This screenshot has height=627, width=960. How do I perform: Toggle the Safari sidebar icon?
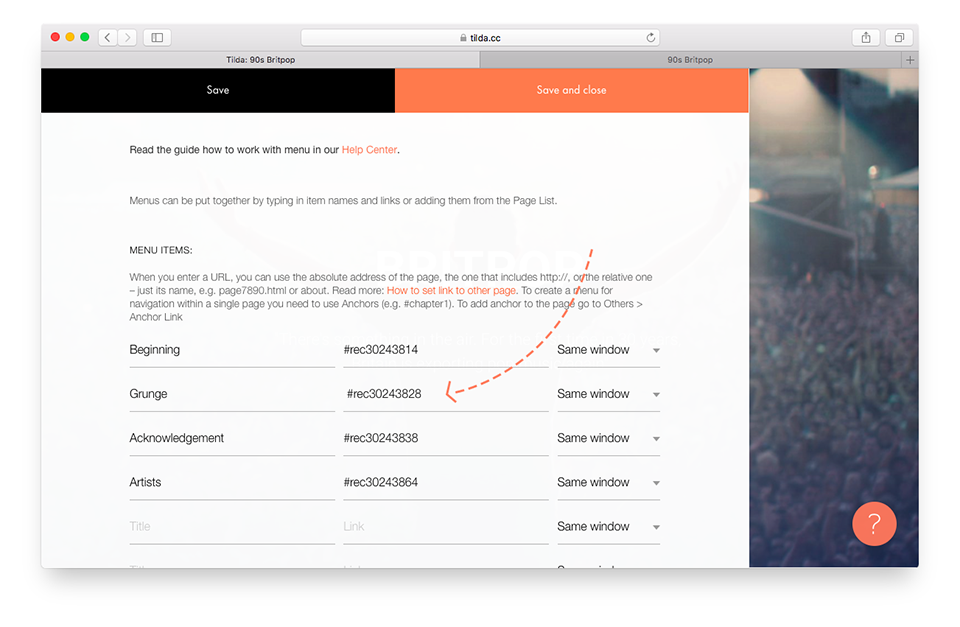click(x=157, y=37)
